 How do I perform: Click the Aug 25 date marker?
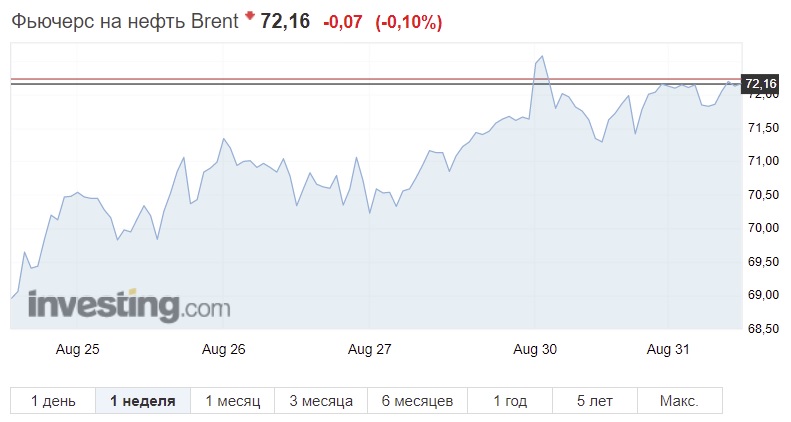[78, 349]
